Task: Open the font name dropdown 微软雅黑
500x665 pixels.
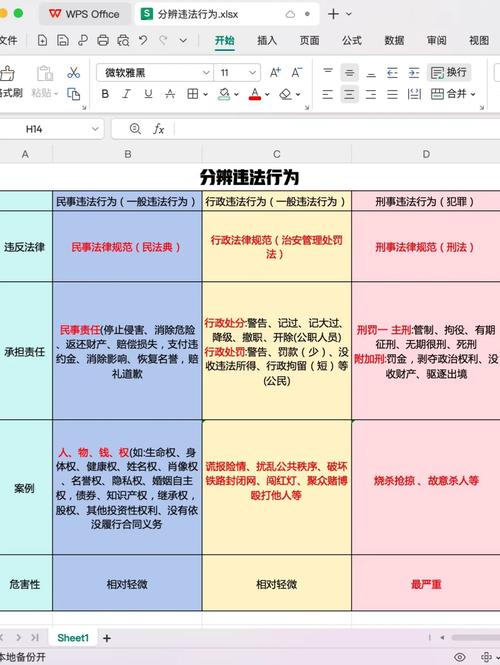Action: [206, 73]
